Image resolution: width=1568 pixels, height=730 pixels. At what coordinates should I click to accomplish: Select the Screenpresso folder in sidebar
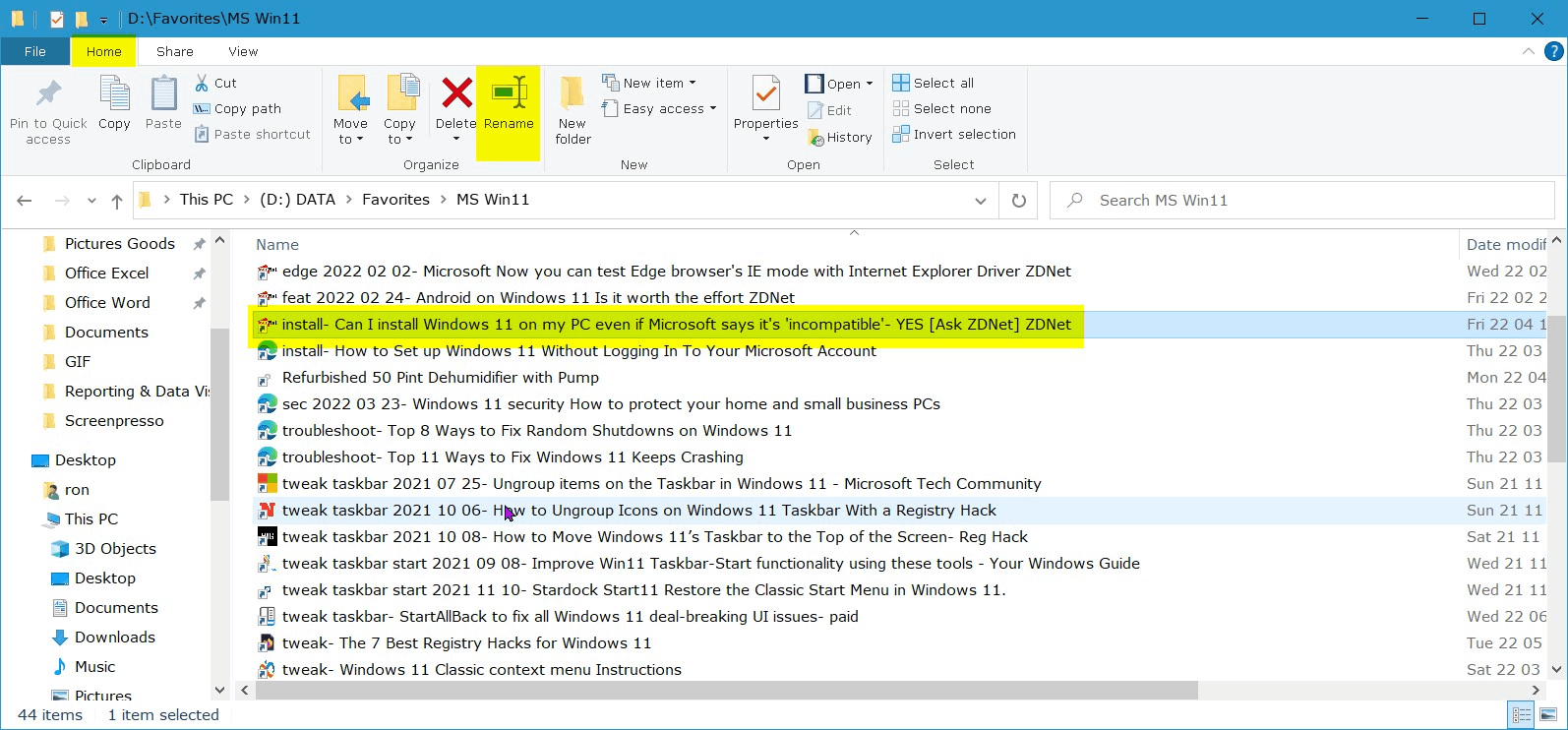114,421
